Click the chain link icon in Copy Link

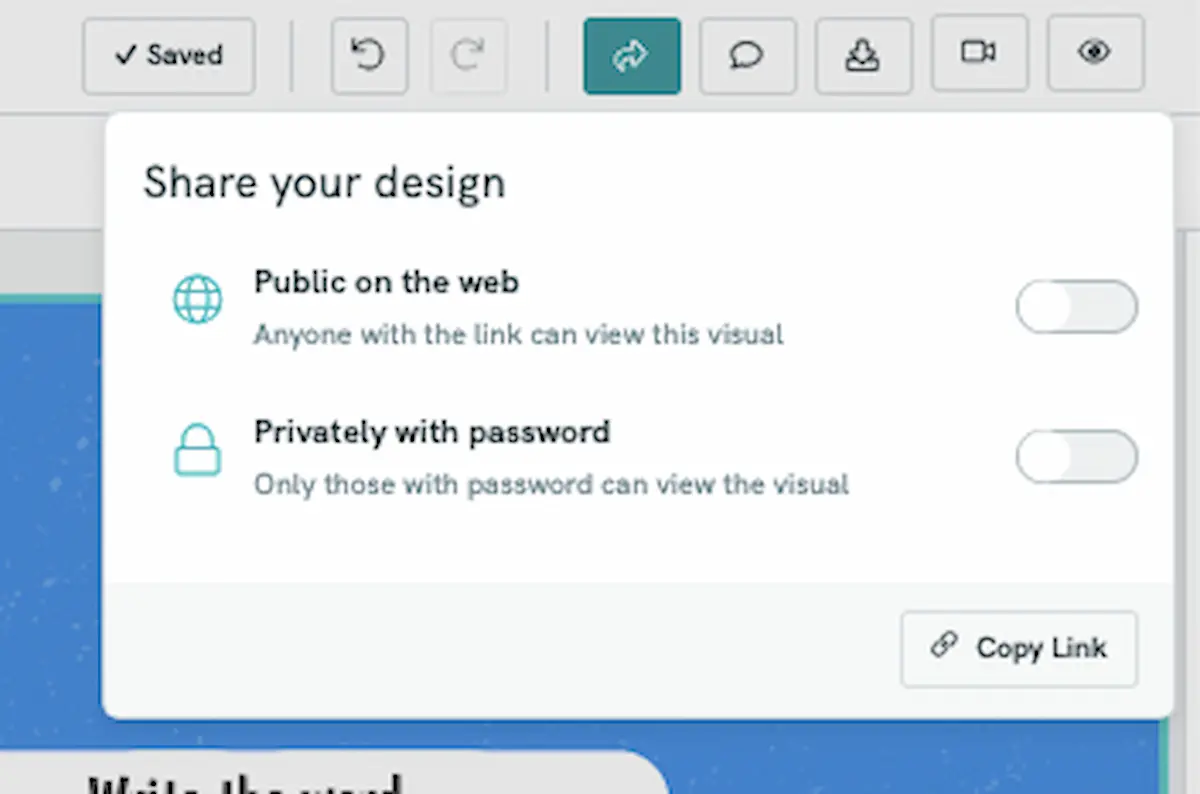(943, 646)
